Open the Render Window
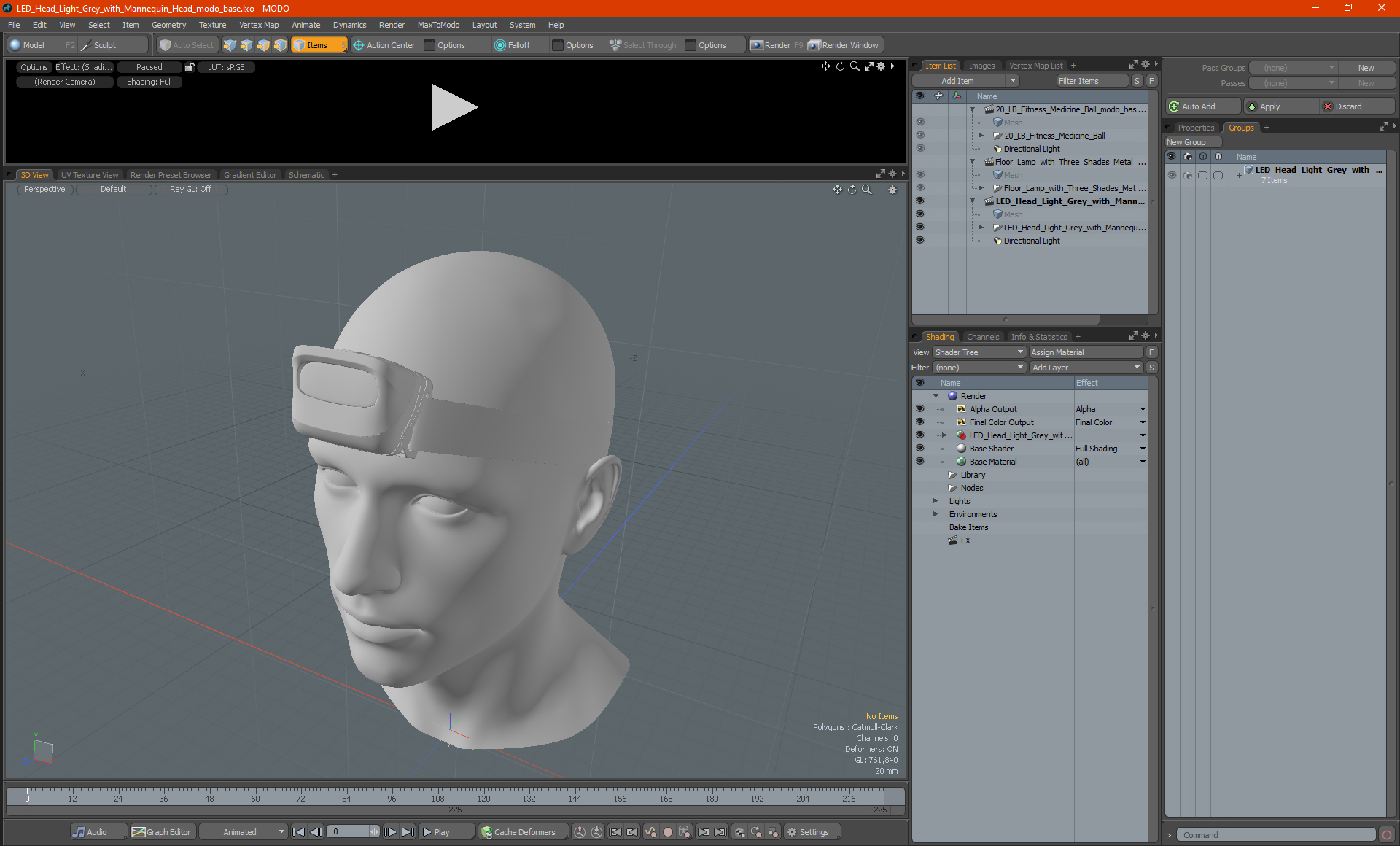Viewport: 1400px width, 846px height. coord(844,45)
